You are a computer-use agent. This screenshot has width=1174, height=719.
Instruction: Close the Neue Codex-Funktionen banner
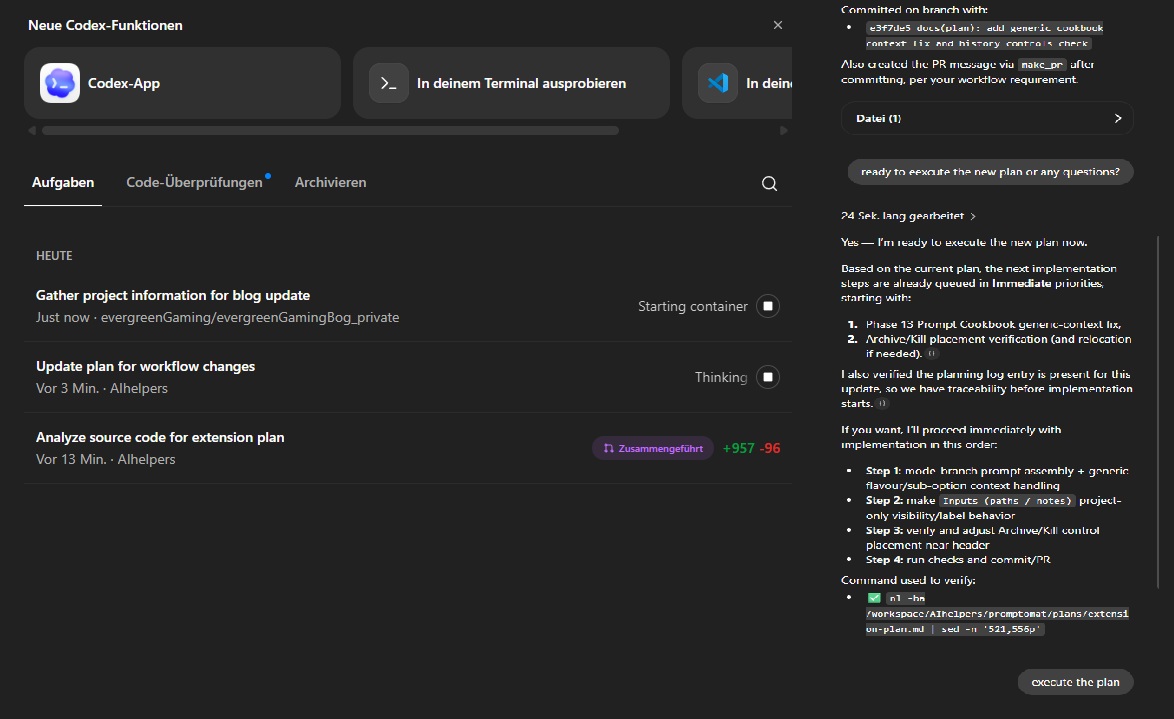tap(778, 25)
